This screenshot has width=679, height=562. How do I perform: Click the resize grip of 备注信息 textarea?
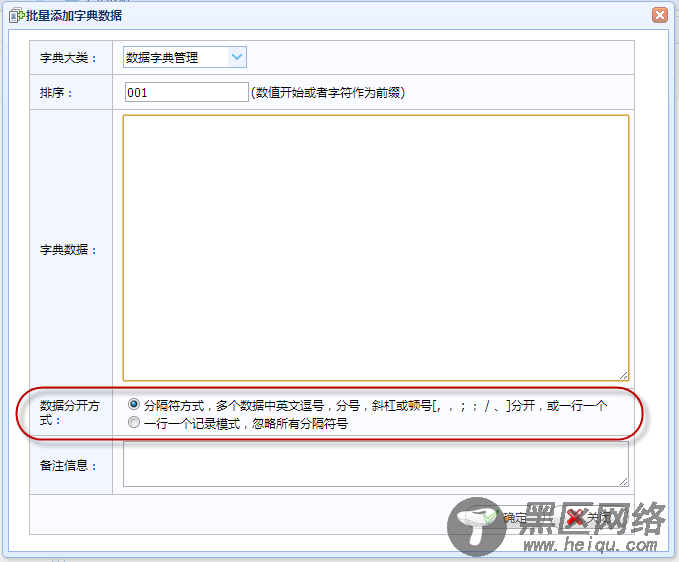pos(624,481)
